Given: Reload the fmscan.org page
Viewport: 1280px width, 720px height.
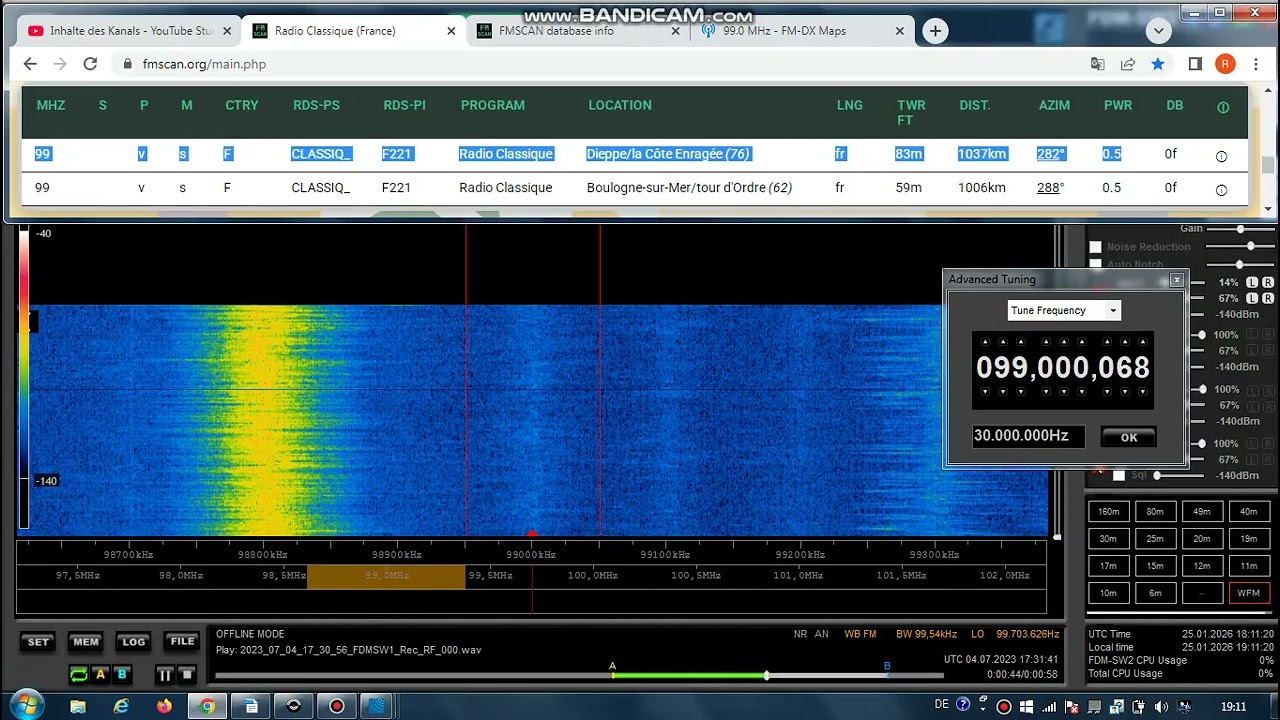Looking at the screenshot, I should pyautogui.click(x=90, y=64).
